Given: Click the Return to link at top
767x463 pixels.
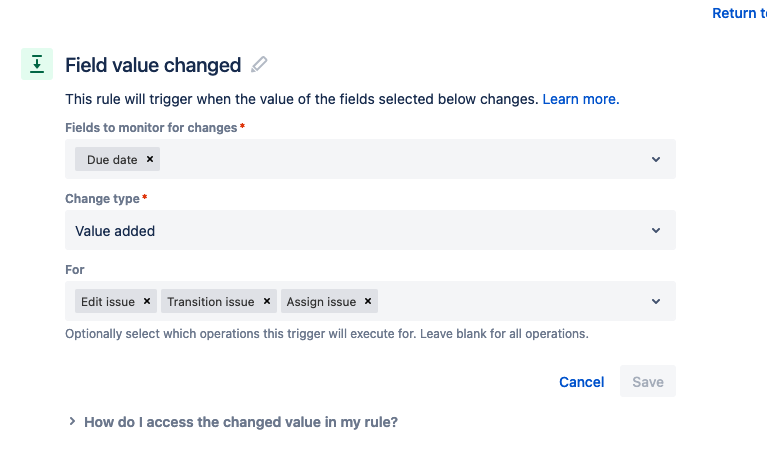Looking at the screenshot, I should pos(738,13).
